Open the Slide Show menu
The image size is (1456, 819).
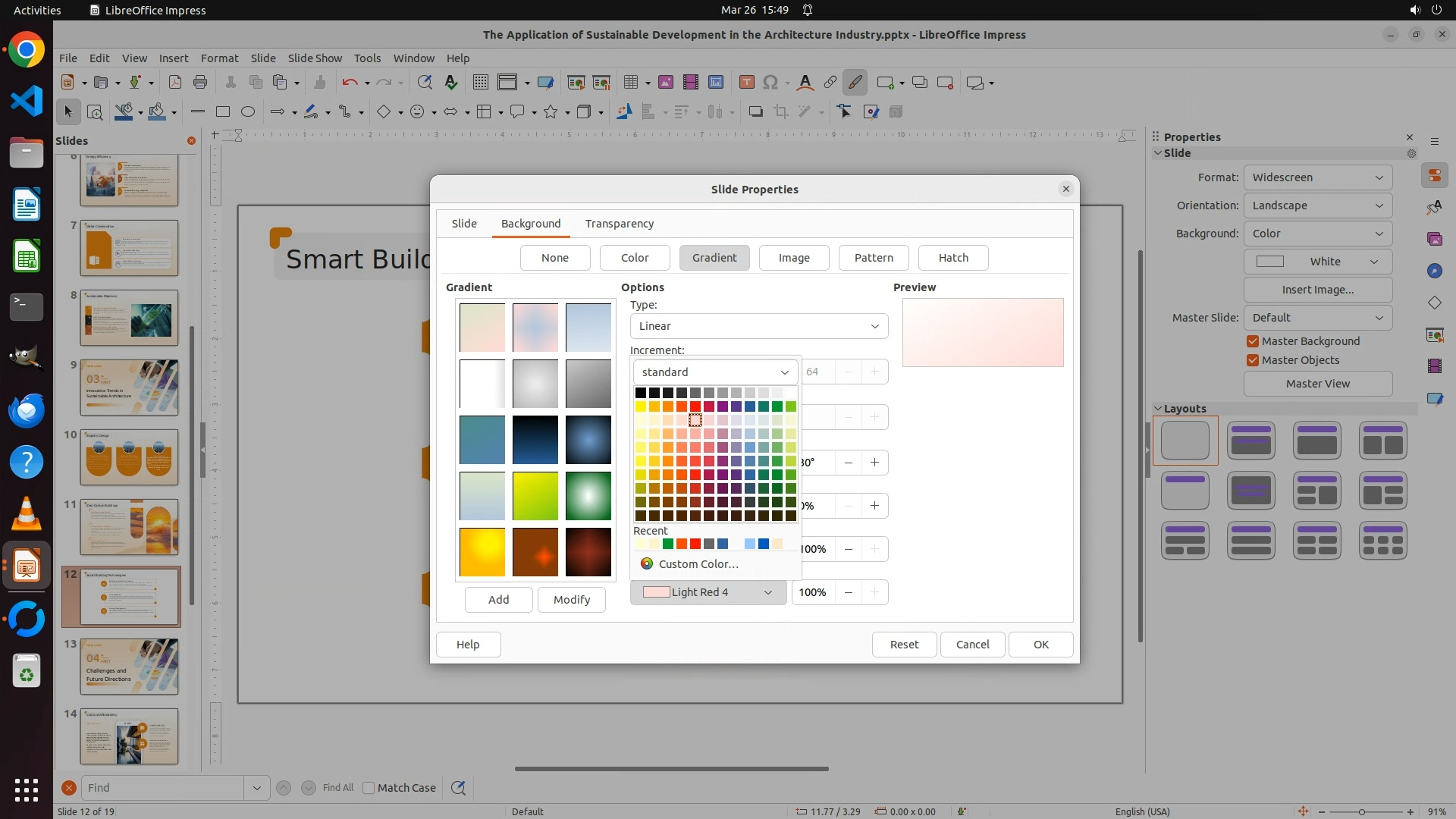point(315,58)
